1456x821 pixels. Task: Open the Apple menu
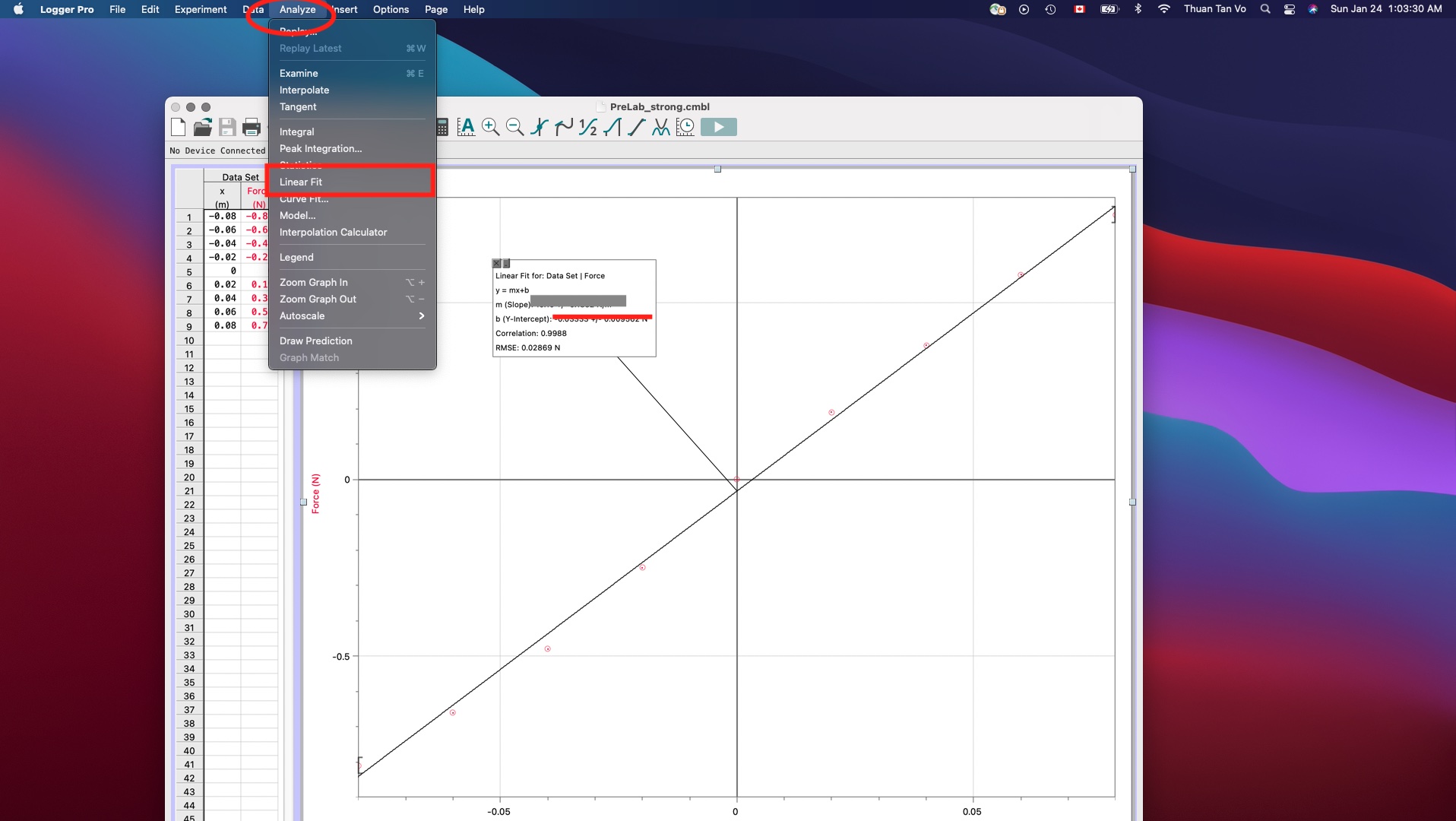[x=18, y=9]
